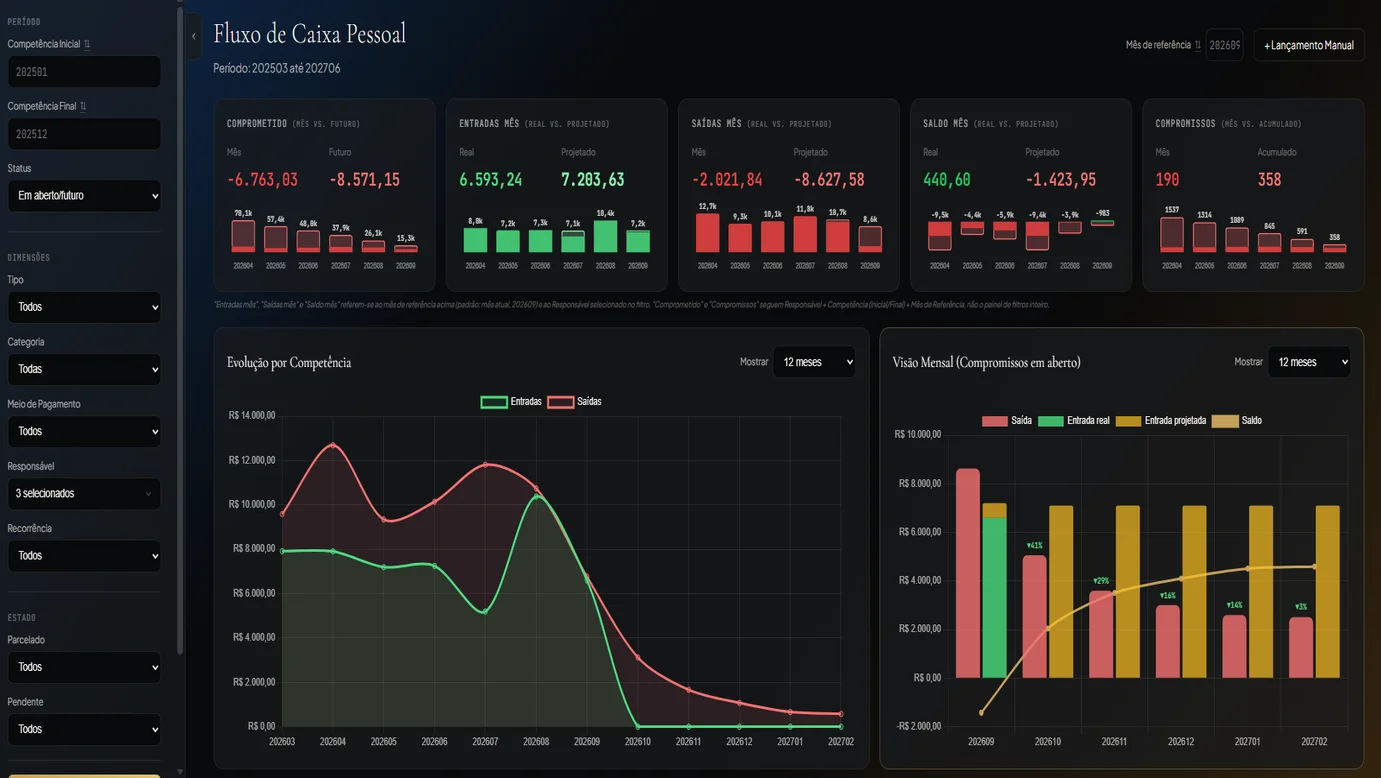1381x778 pixels.
Task: Collapse the sidebar with the chevron arrow
Action: tap(193, 36)
